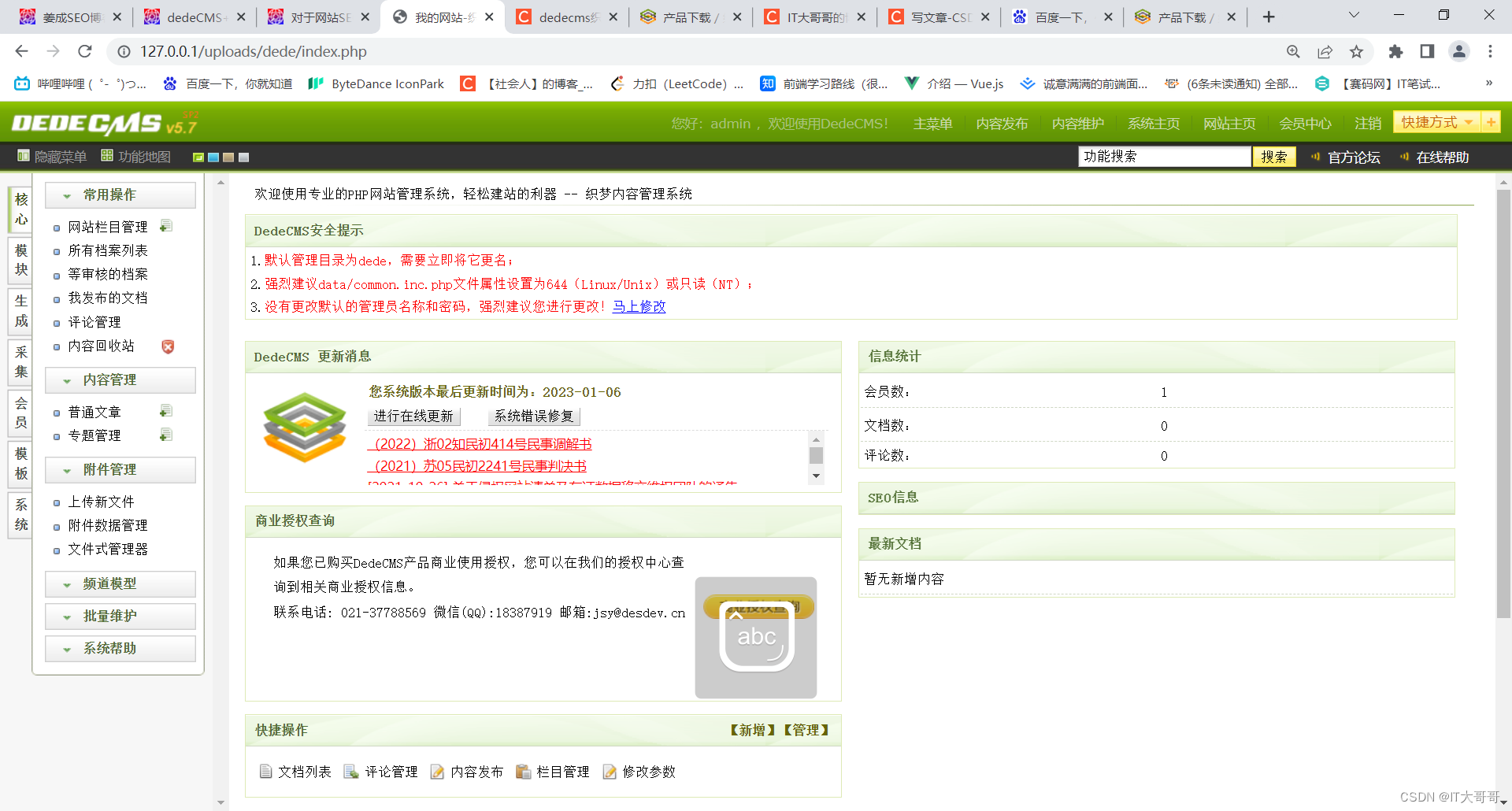The height and width of the screenshot is (811, 1512).
Task: Open the 在线帮助 link
Action: [x=1442, y=157]
